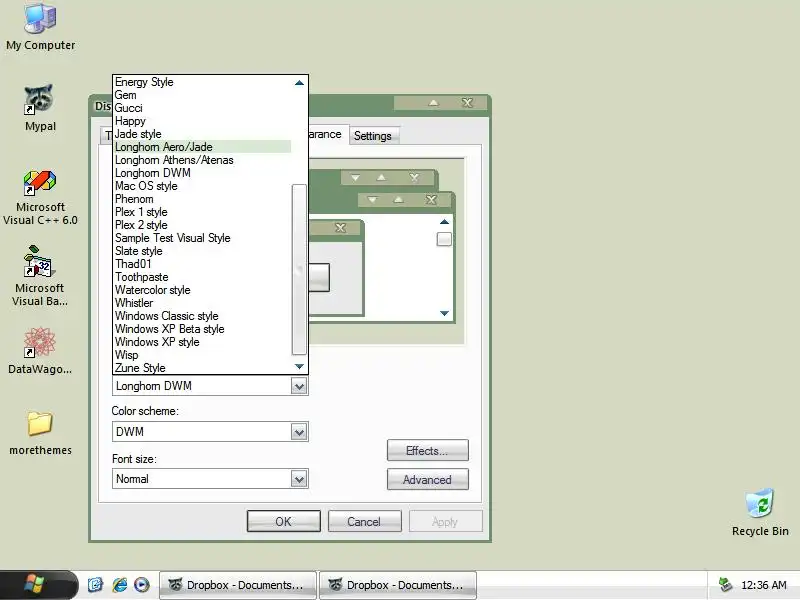Viewport: 800px width, 600px height.
Task: Open Windows Media Player quick launch icon
Action: coord(141,585)
